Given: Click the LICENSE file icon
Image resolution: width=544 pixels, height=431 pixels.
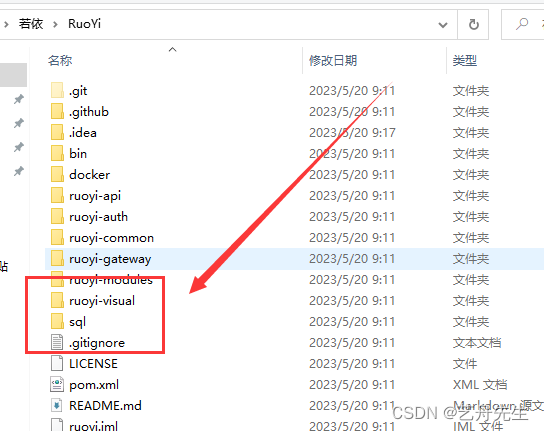Looking at the screenshot, I should 57,363.
